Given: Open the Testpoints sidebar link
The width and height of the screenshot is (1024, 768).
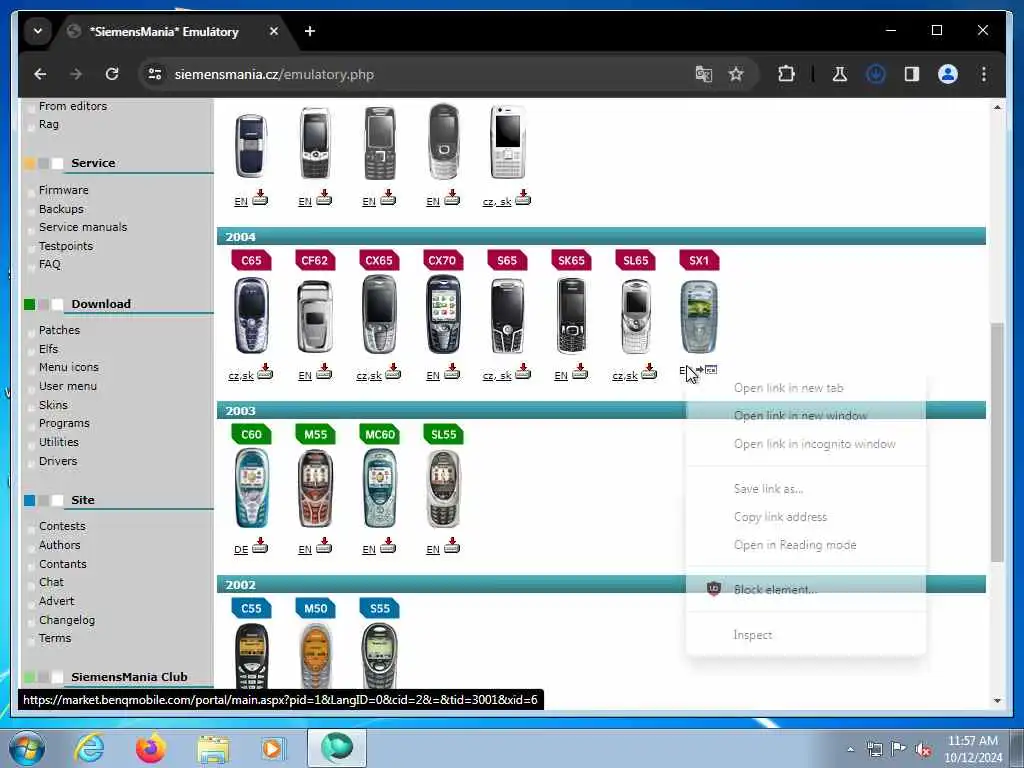Looking at the screenshot, I should coord(66,246).
